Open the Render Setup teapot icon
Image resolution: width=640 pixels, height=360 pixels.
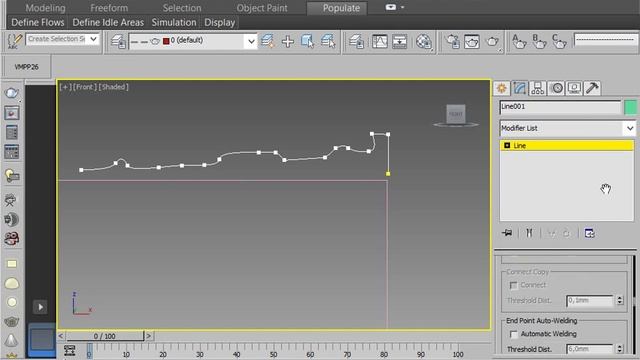pos(452,41)
